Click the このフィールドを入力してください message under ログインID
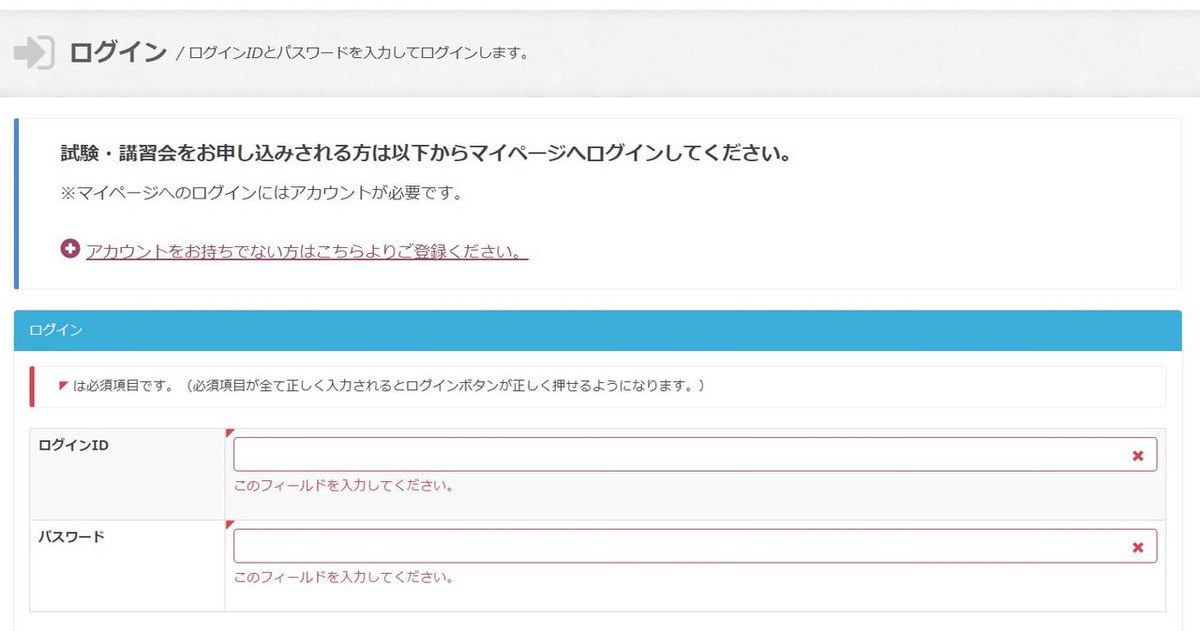Screen dimensions: 1200x631 coord(345,485)
